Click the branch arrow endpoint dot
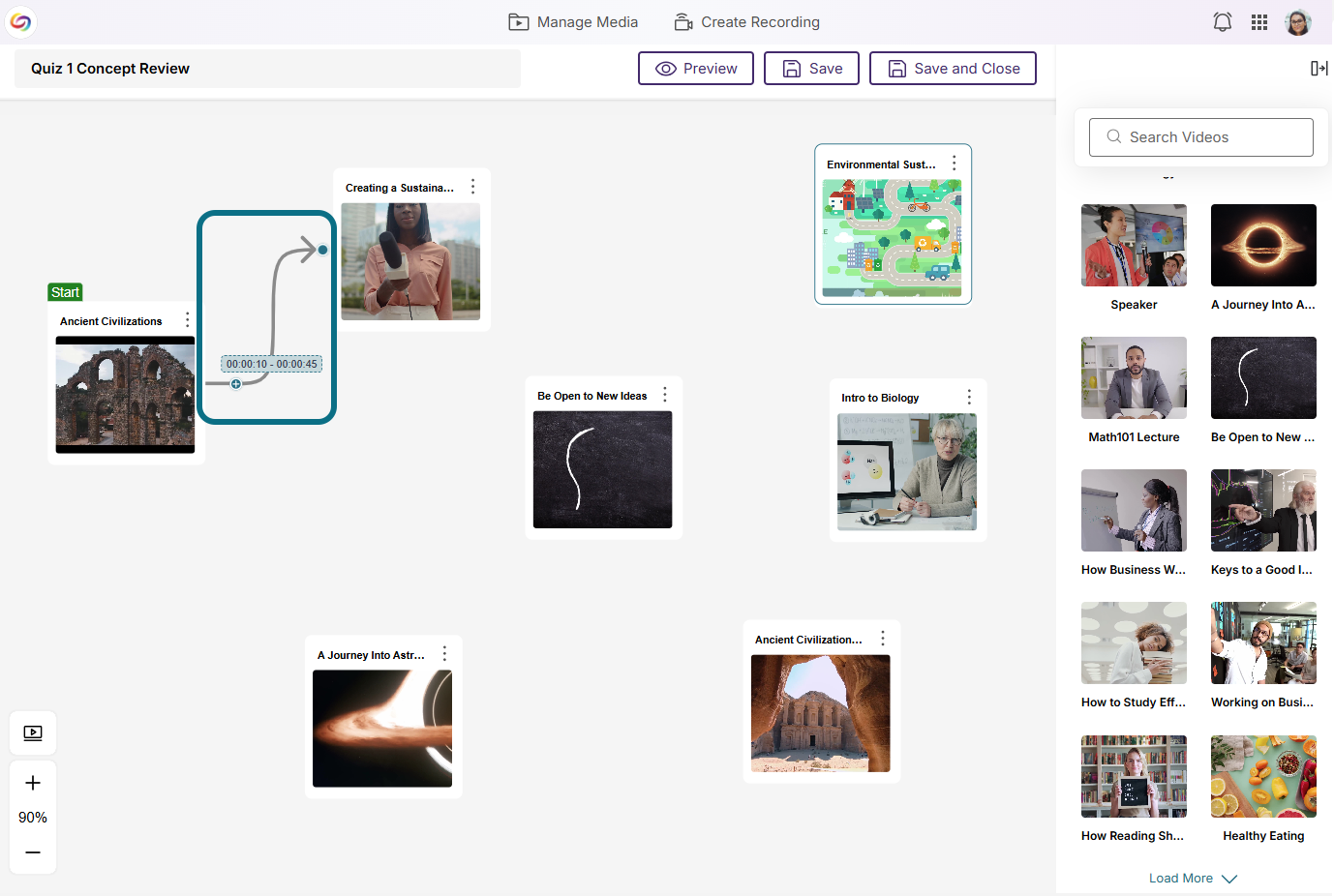 322,250
